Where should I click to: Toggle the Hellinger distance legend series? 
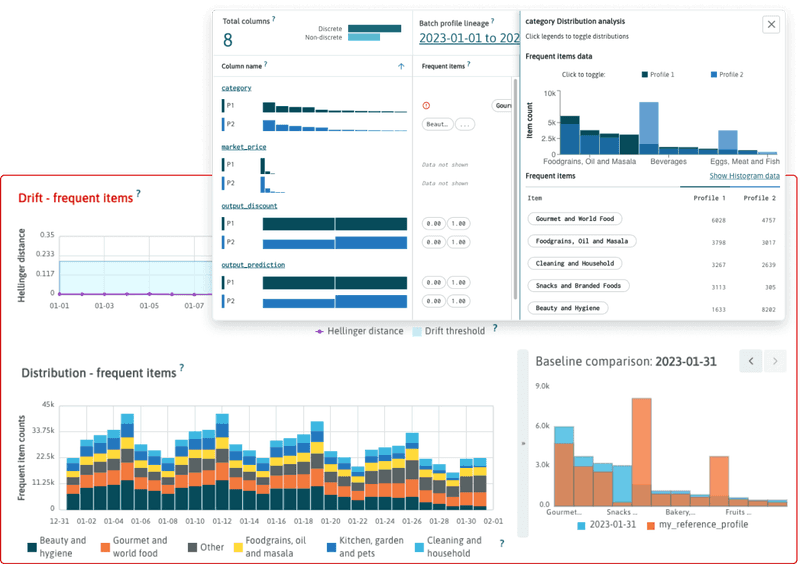coord(356,331)
